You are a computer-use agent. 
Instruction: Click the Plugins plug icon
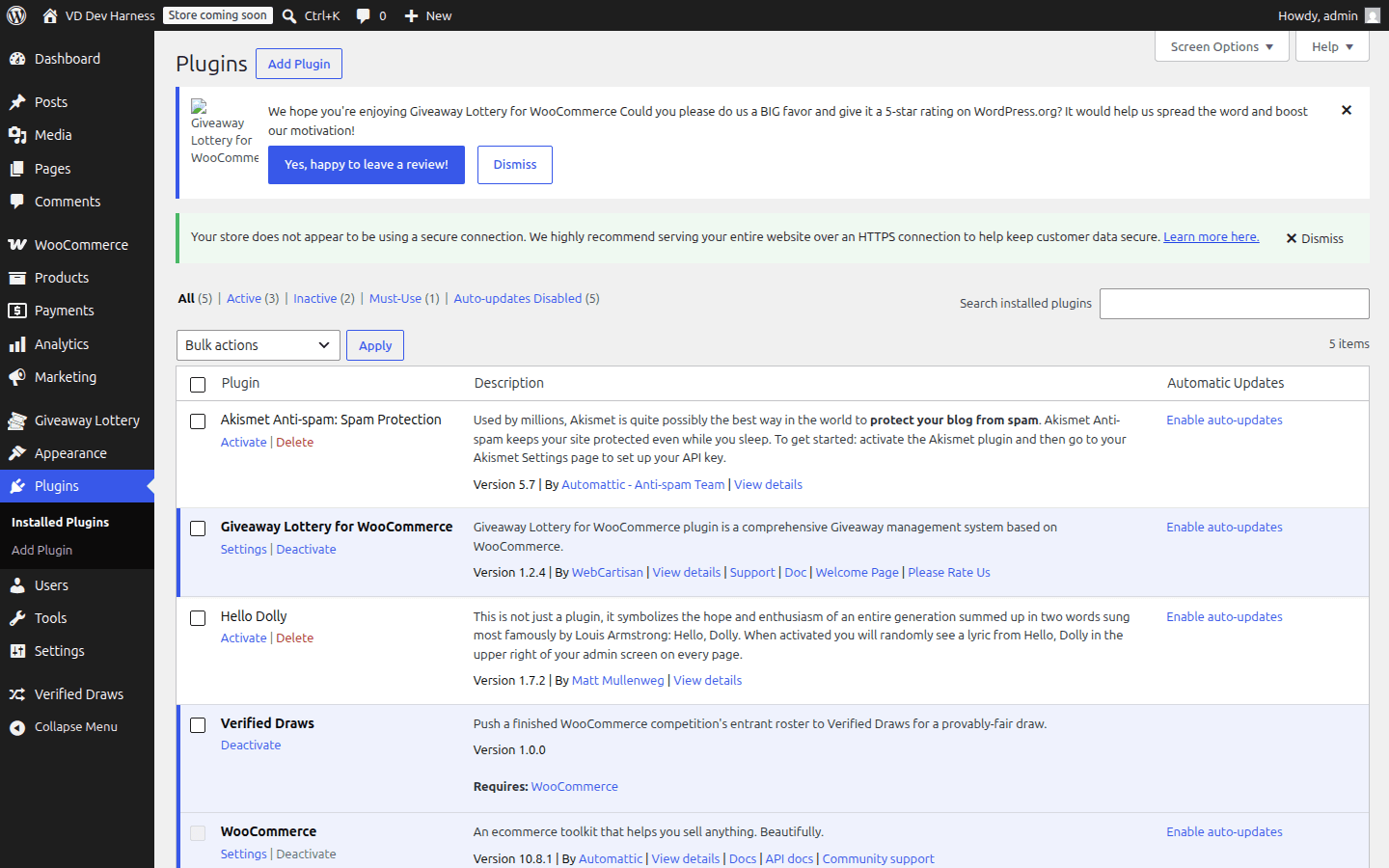point(17,486)
